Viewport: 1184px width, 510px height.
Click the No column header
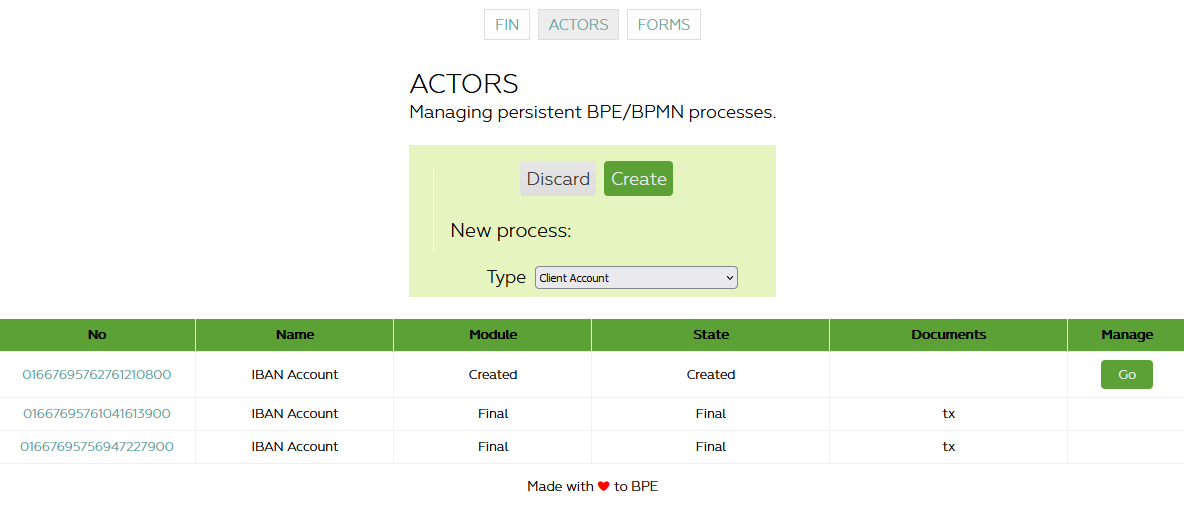tap(97, 335)
